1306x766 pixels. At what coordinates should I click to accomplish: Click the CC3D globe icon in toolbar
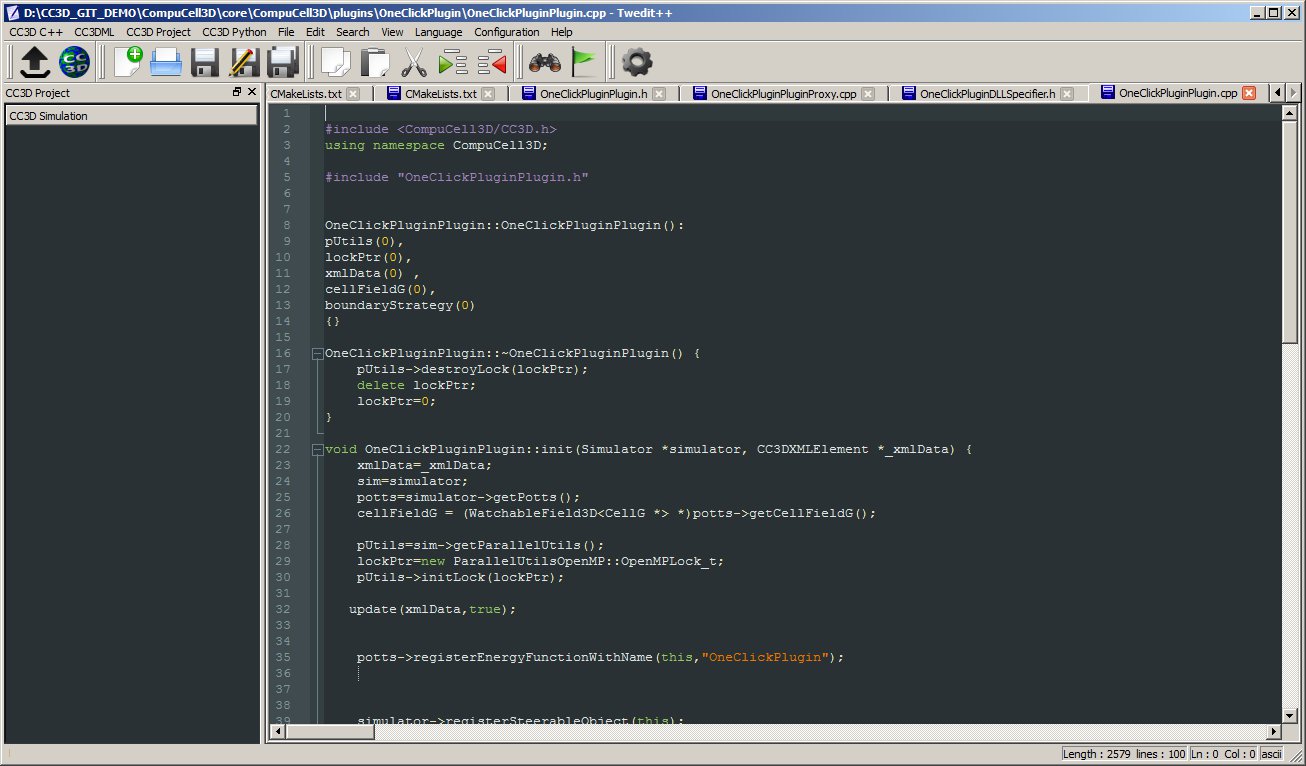(75, 63)
